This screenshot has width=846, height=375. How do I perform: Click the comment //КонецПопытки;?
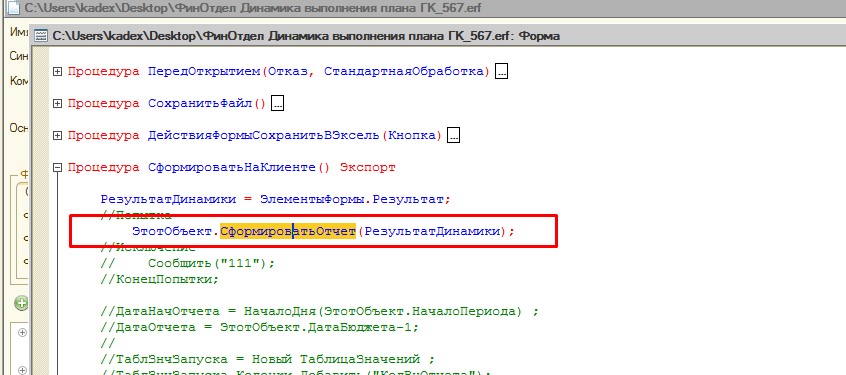[160, 280]
